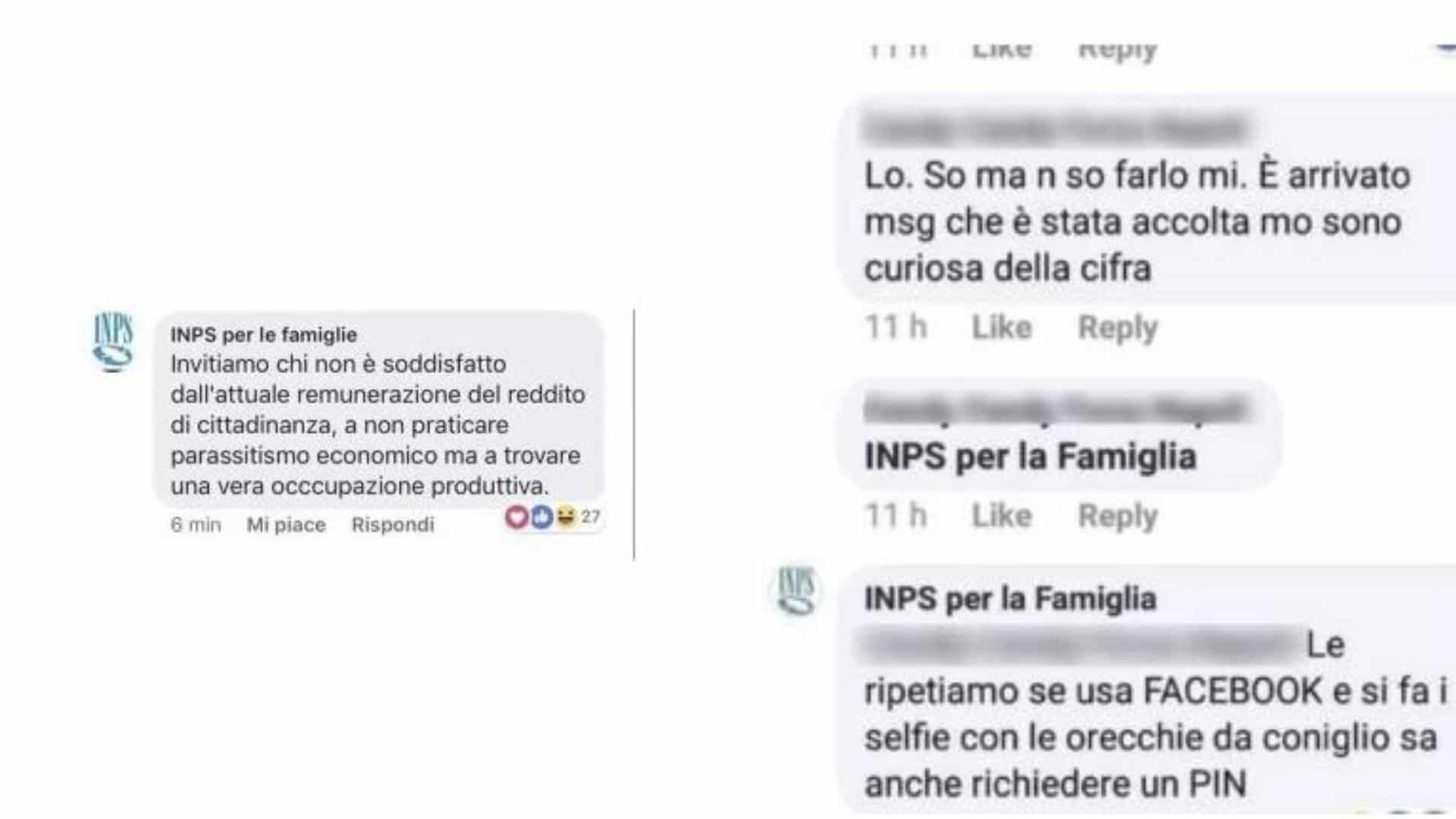Open the heart reaction icon
The image size is (1456, 819).
point(516,517)
